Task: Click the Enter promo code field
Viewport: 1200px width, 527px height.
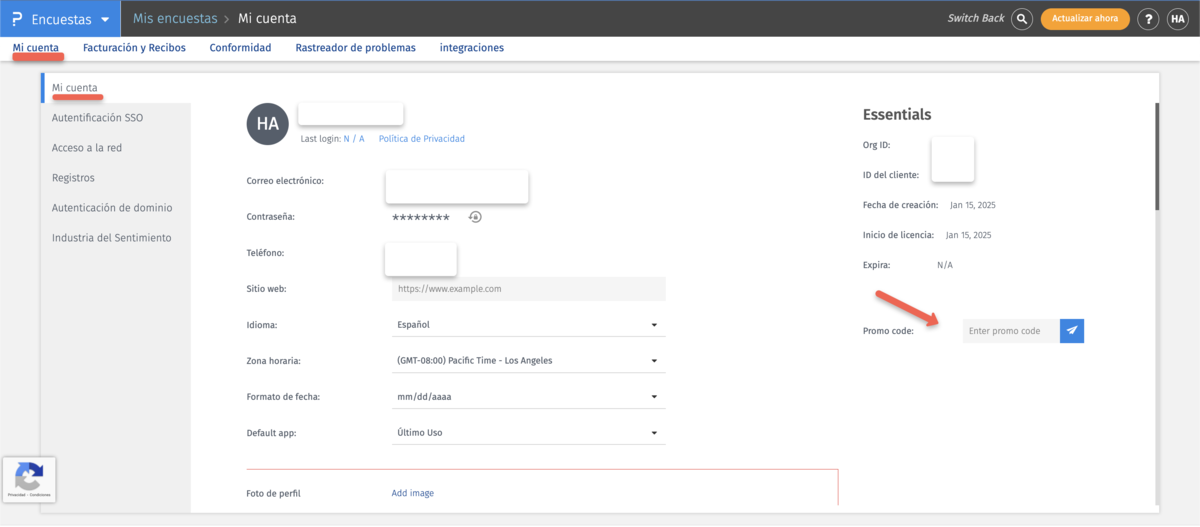Action: (1010, 331)
